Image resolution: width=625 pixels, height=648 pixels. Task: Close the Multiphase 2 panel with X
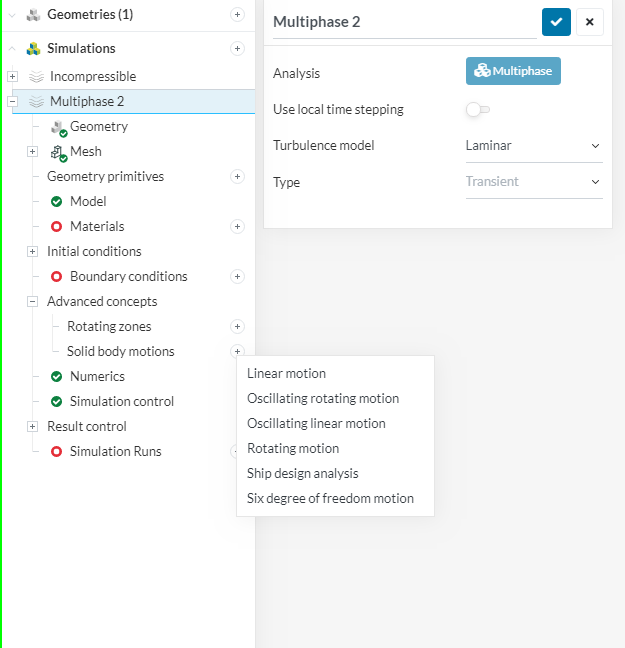coord(590,22)
